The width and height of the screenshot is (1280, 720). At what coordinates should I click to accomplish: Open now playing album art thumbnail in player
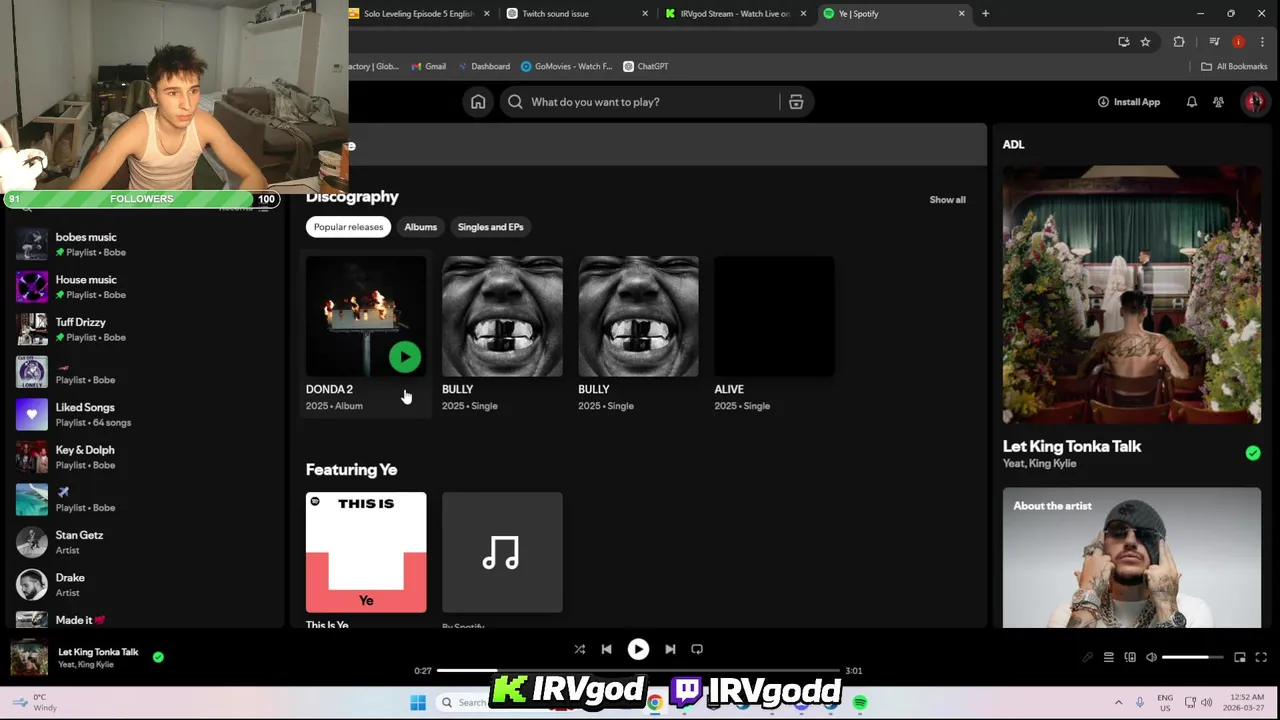(x=29, y=657)
